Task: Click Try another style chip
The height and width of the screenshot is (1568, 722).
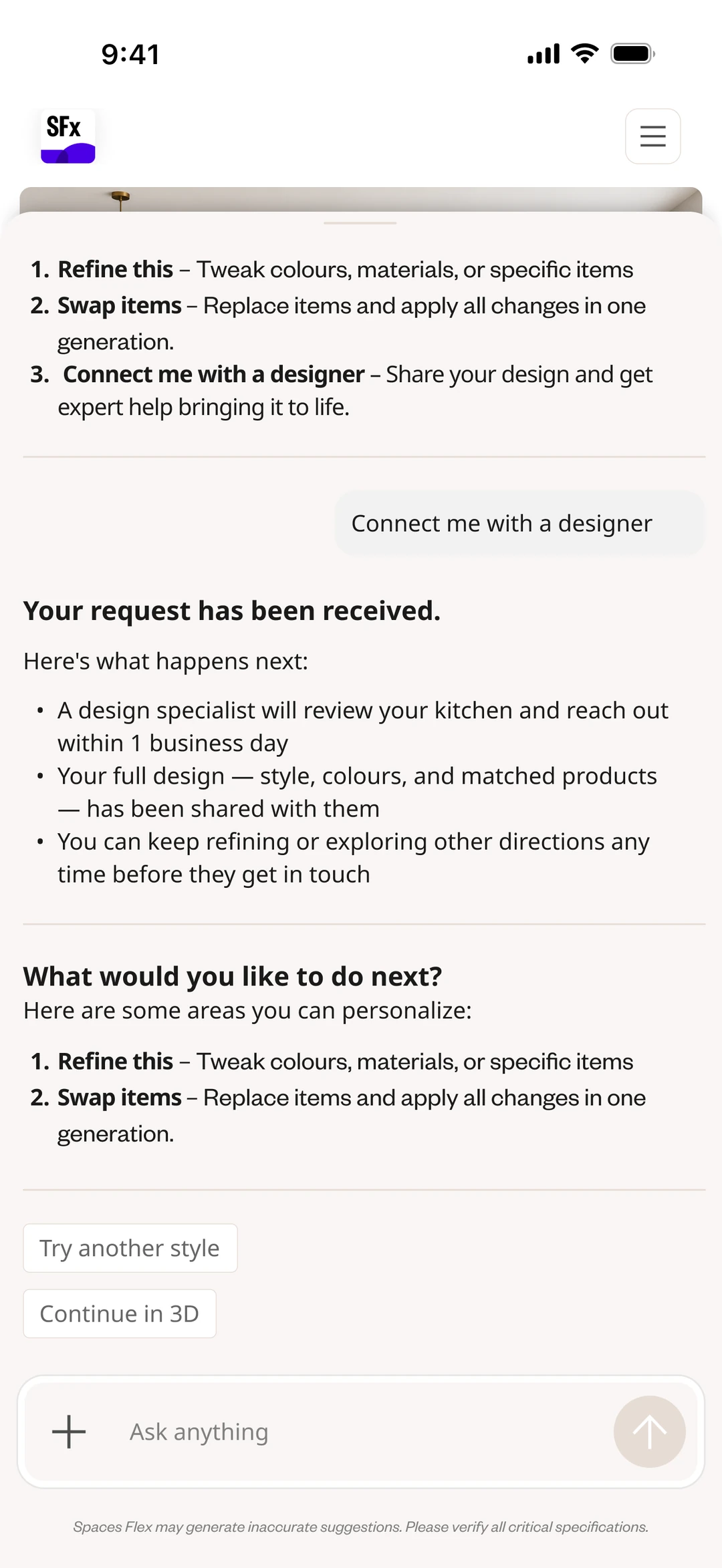Action: click(x=130, y=1248)
